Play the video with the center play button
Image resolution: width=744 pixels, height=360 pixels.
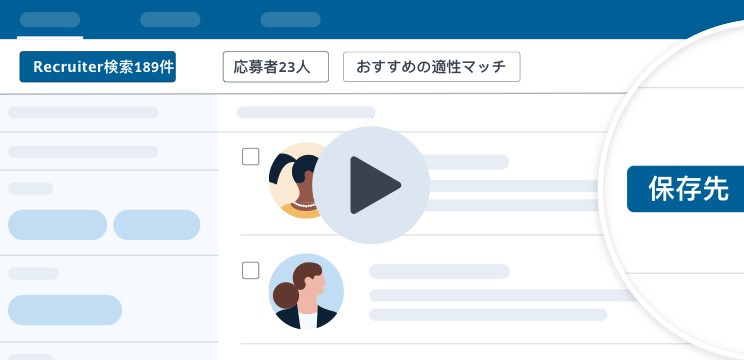tap(371, 185)
